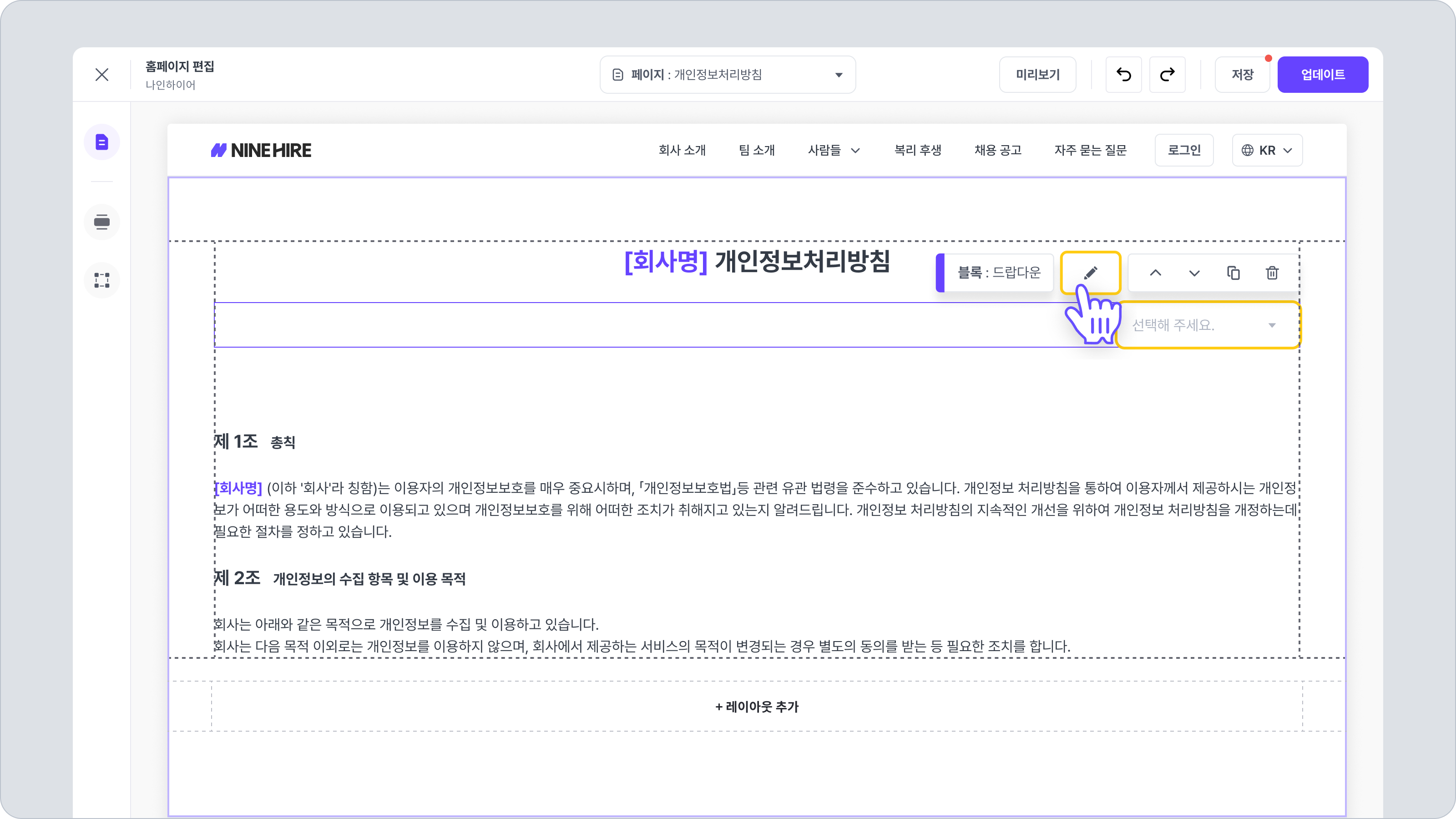Close the homepage editor with the X
Screen dimensions: 1456x819
pyautogui.click(x=102, y=75)
